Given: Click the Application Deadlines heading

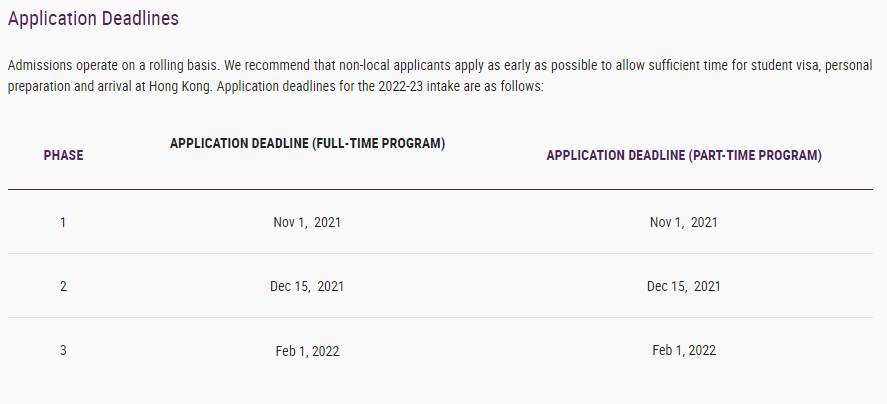Looking at the screenshot, I should click(x=93, y=19).
